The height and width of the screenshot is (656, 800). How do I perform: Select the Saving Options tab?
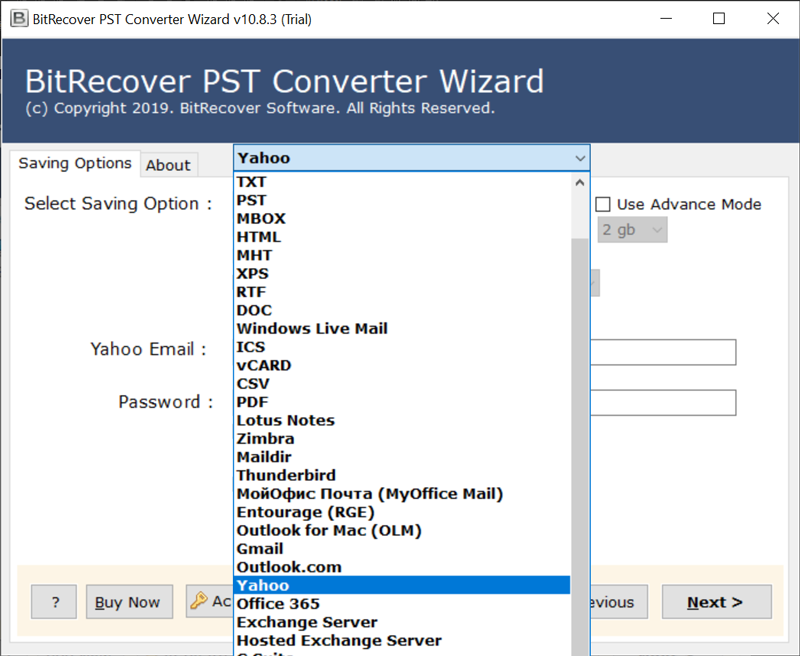(x=75, y=163)
